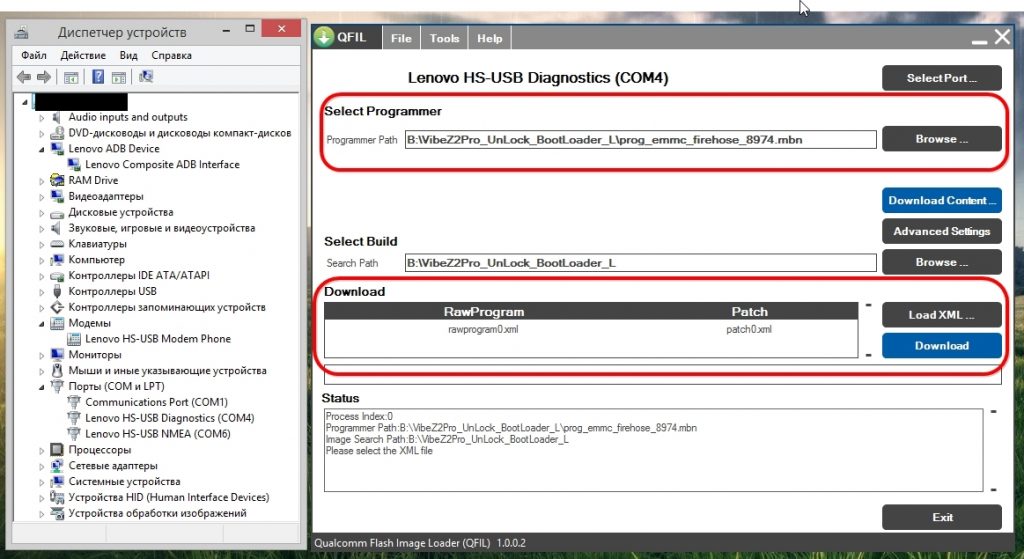Select the Дисковые устройства drive icon

(57, 212)
